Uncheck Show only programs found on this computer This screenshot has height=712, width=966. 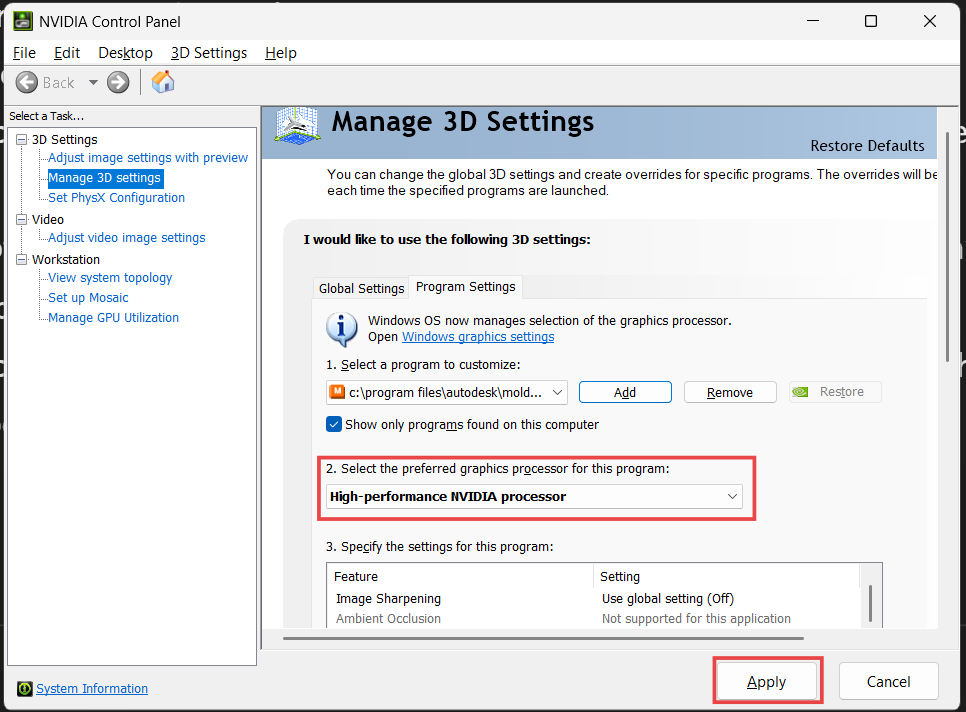[334, 424]
